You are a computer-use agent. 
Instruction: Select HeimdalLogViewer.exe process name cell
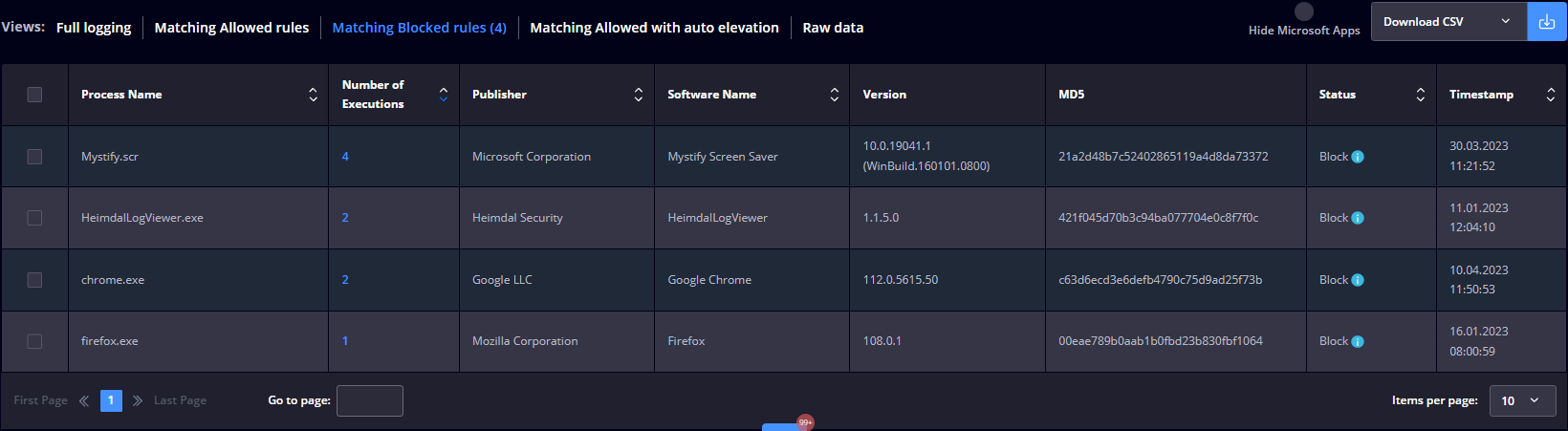point(142,218)
